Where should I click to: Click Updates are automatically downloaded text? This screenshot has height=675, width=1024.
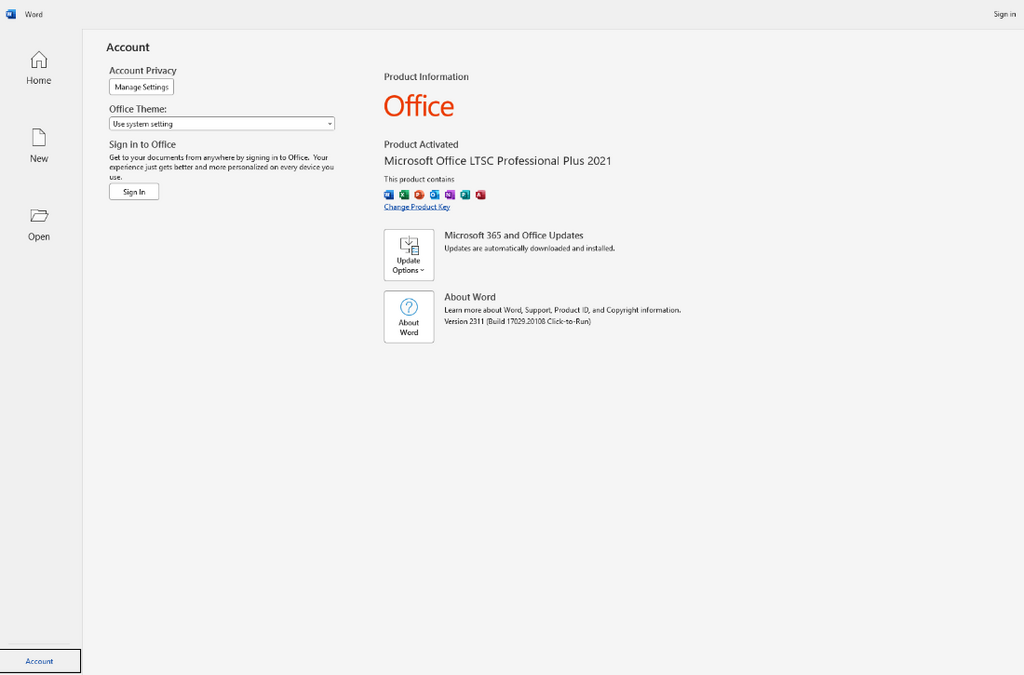(530, 248)
